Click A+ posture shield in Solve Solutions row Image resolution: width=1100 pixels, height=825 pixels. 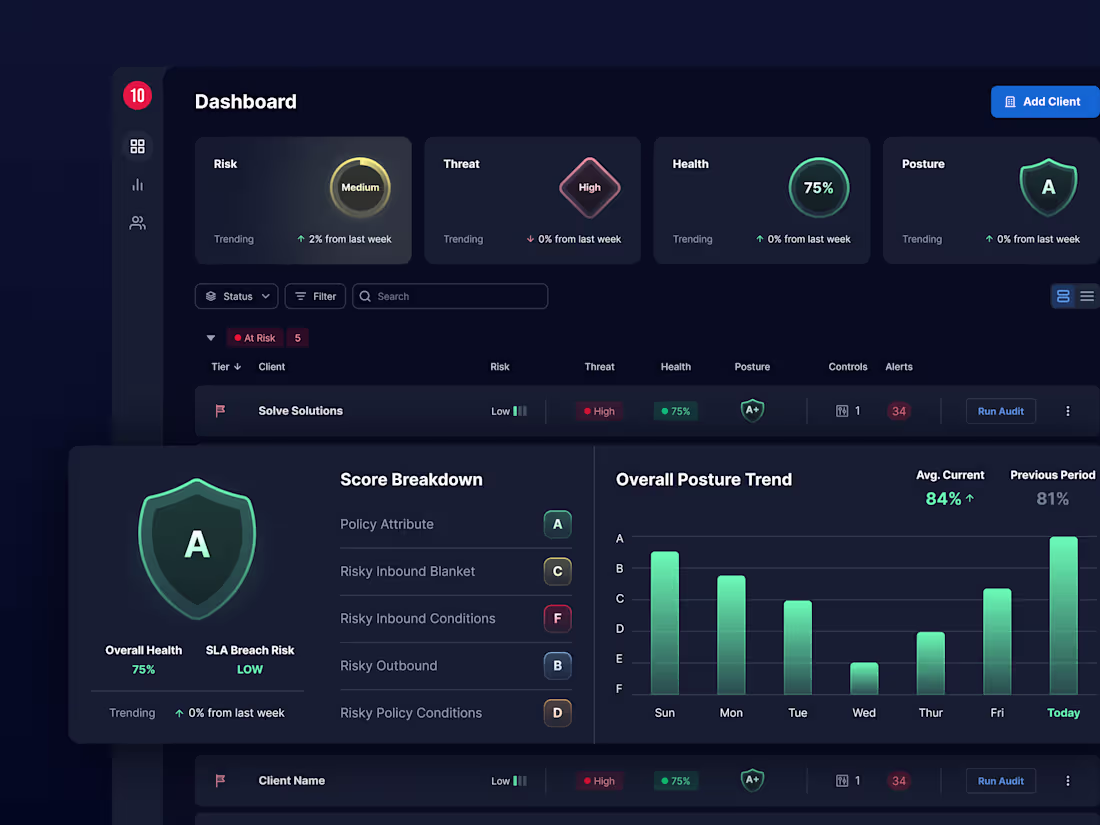(x=752, y=410)
